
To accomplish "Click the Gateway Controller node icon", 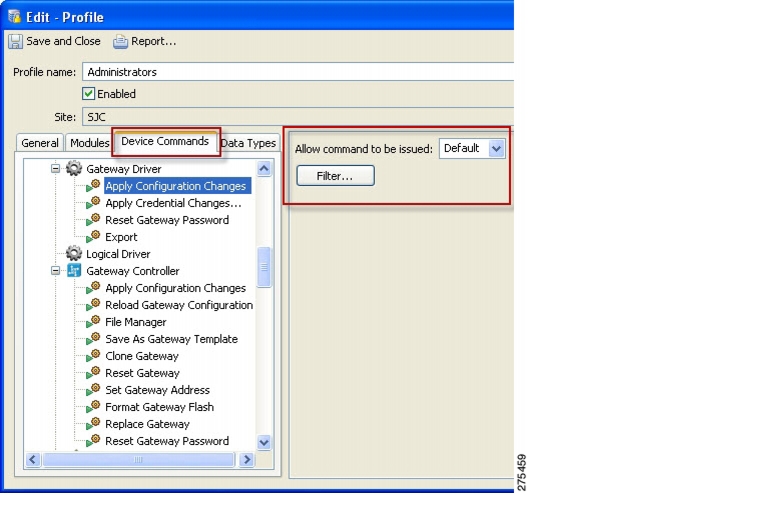I will point(74,271).
